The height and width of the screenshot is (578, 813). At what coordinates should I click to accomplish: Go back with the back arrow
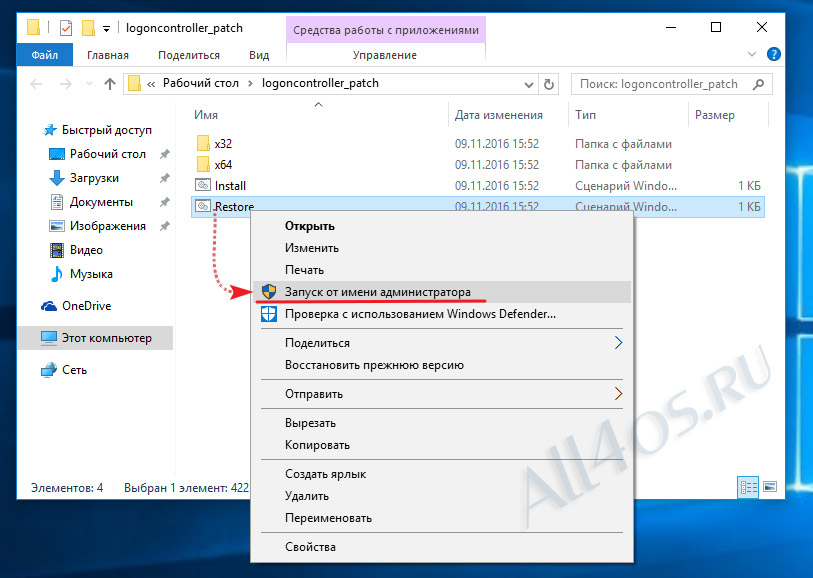click(36, 84)
